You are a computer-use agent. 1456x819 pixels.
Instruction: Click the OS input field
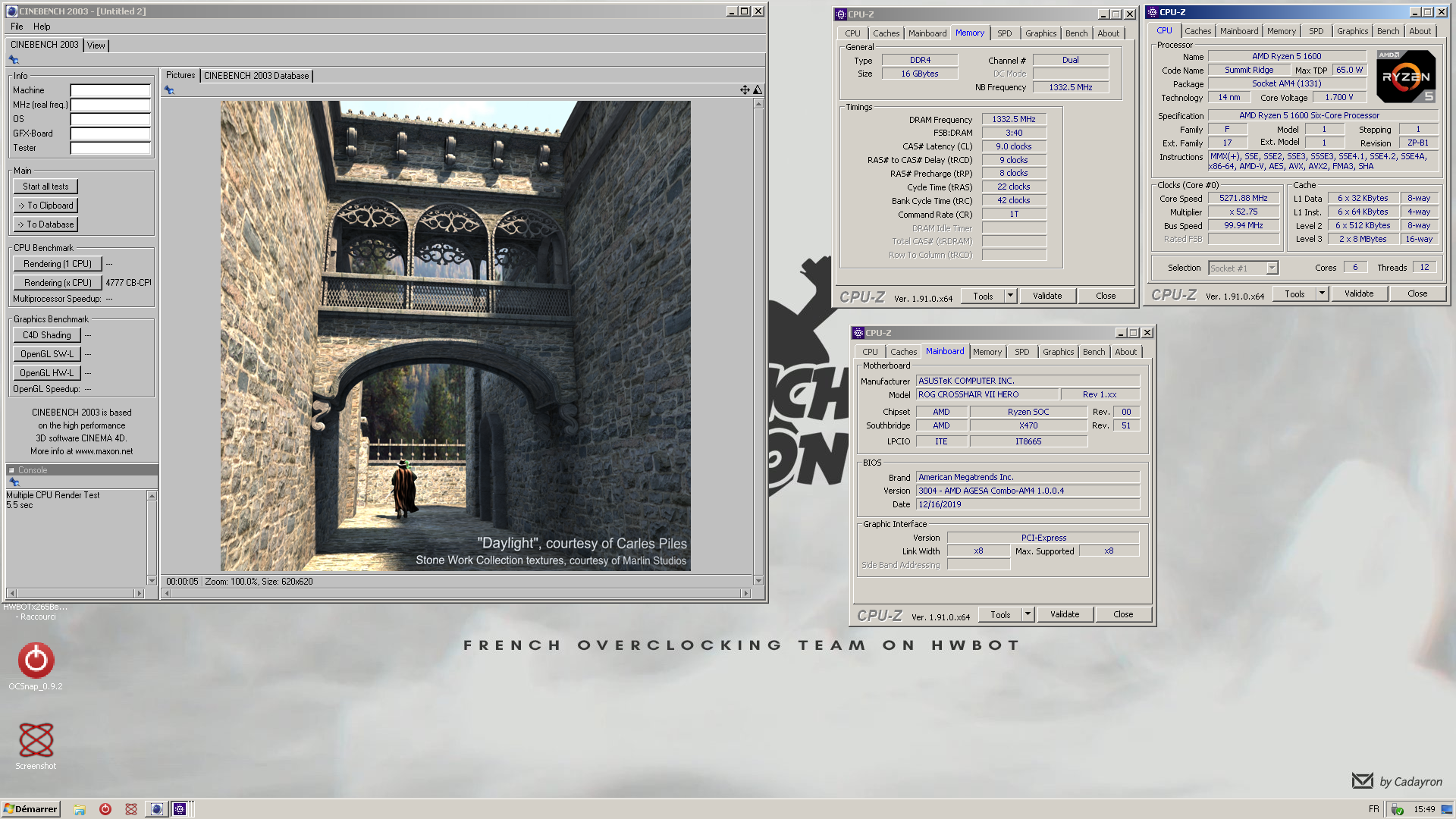click(x=111, y=119)
